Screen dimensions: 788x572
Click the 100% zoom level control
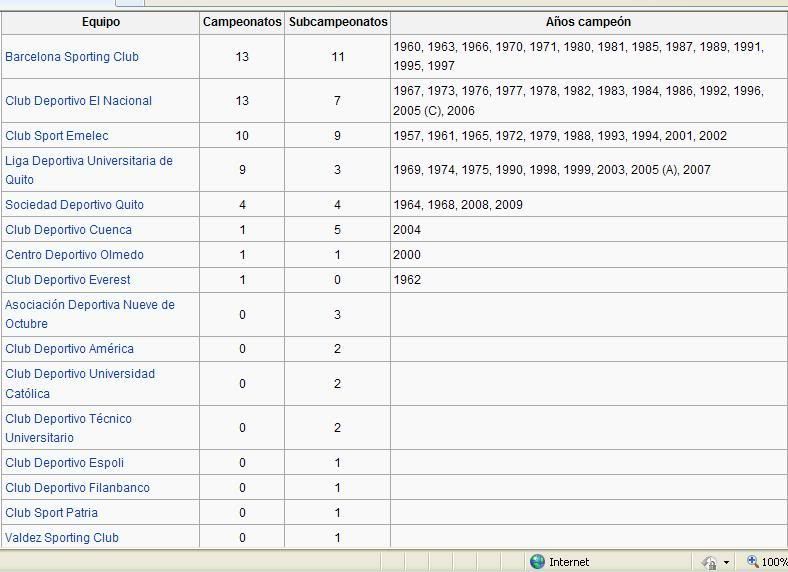pos(767,561)
